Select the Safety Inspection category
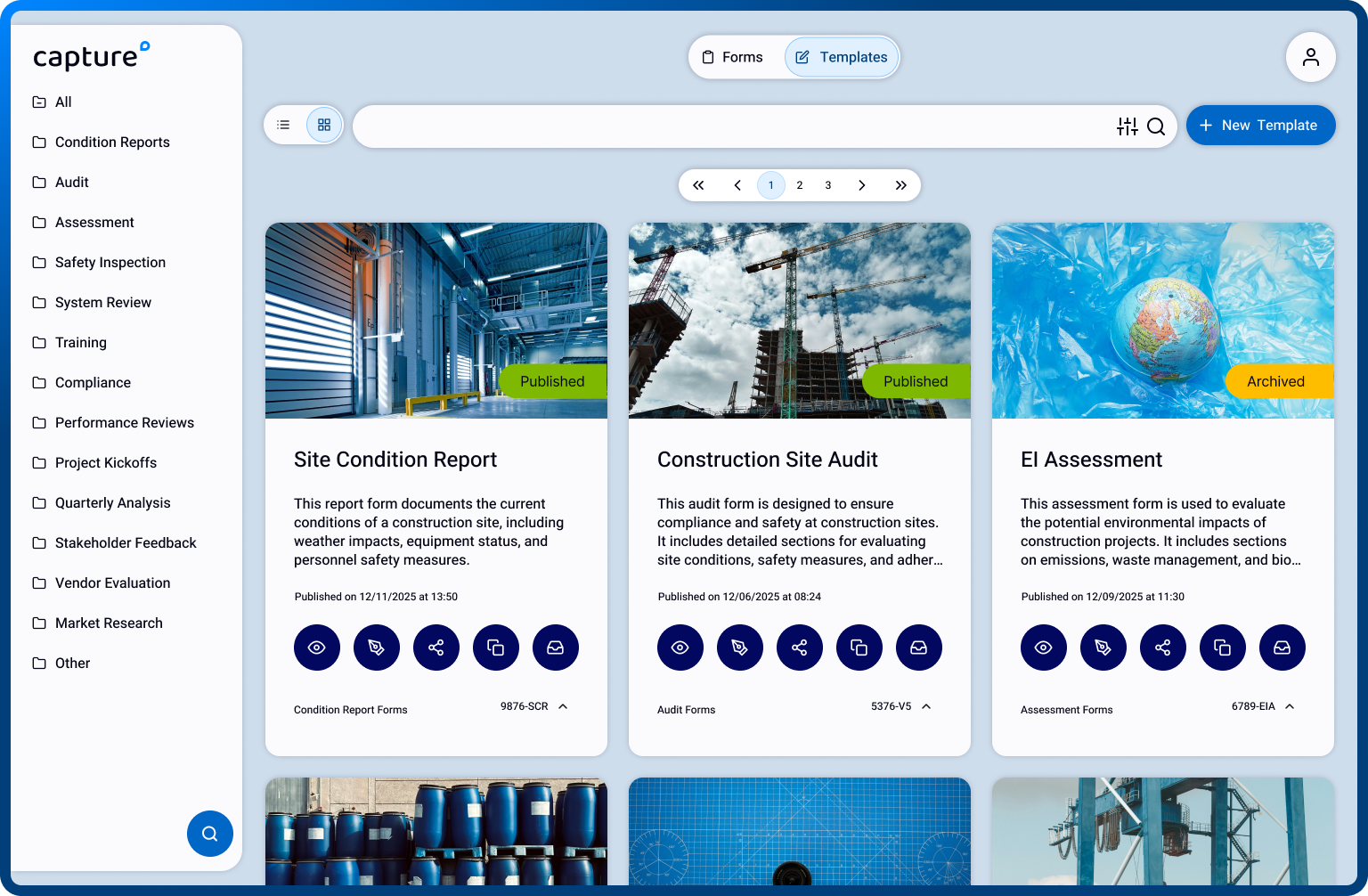The width and height of the screenshot is (1368, 896). pyautogui.click(x=110, y=262)
